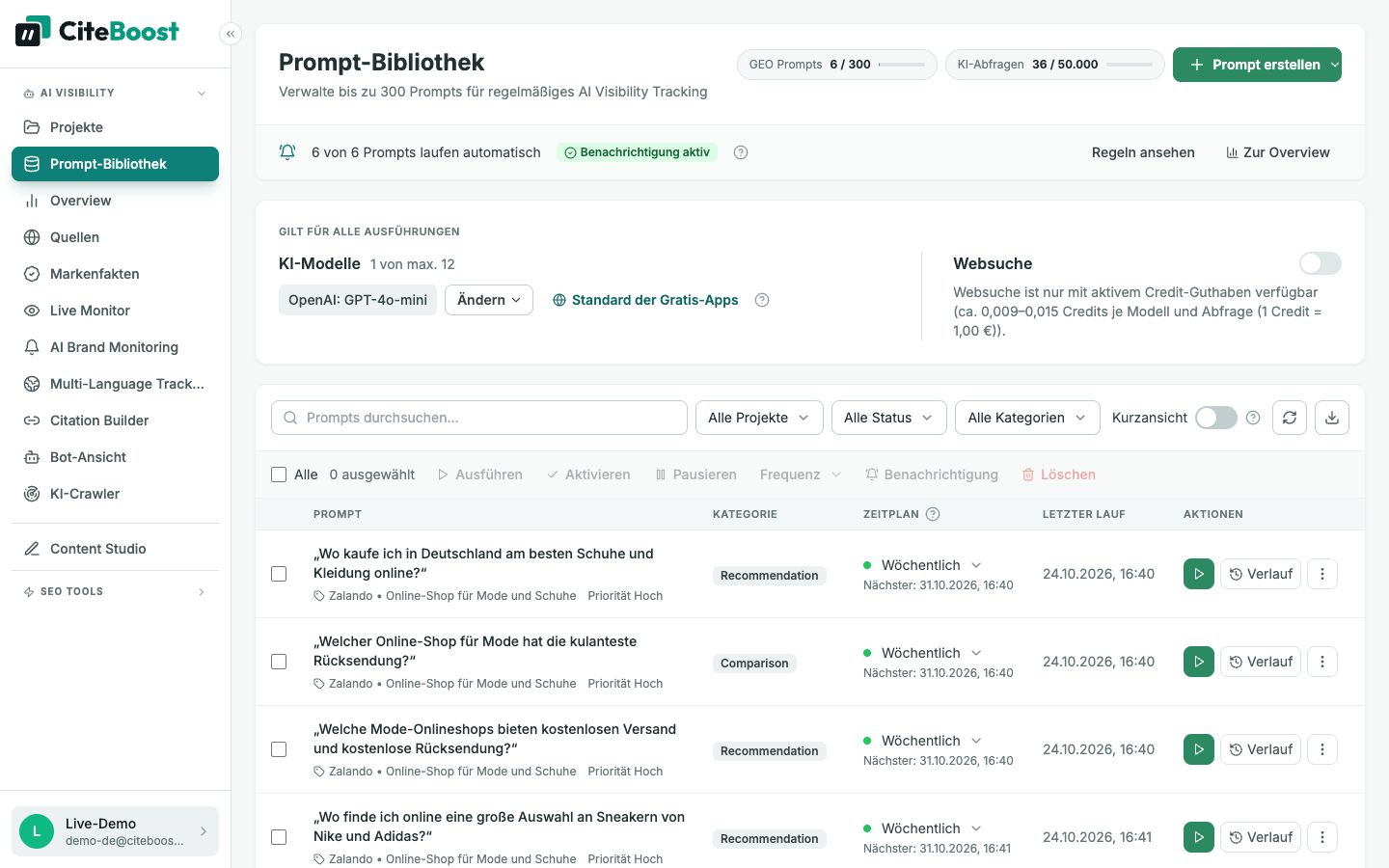
Task: Toggle the Kurzansicht switch
Action: click(1216, 418)
